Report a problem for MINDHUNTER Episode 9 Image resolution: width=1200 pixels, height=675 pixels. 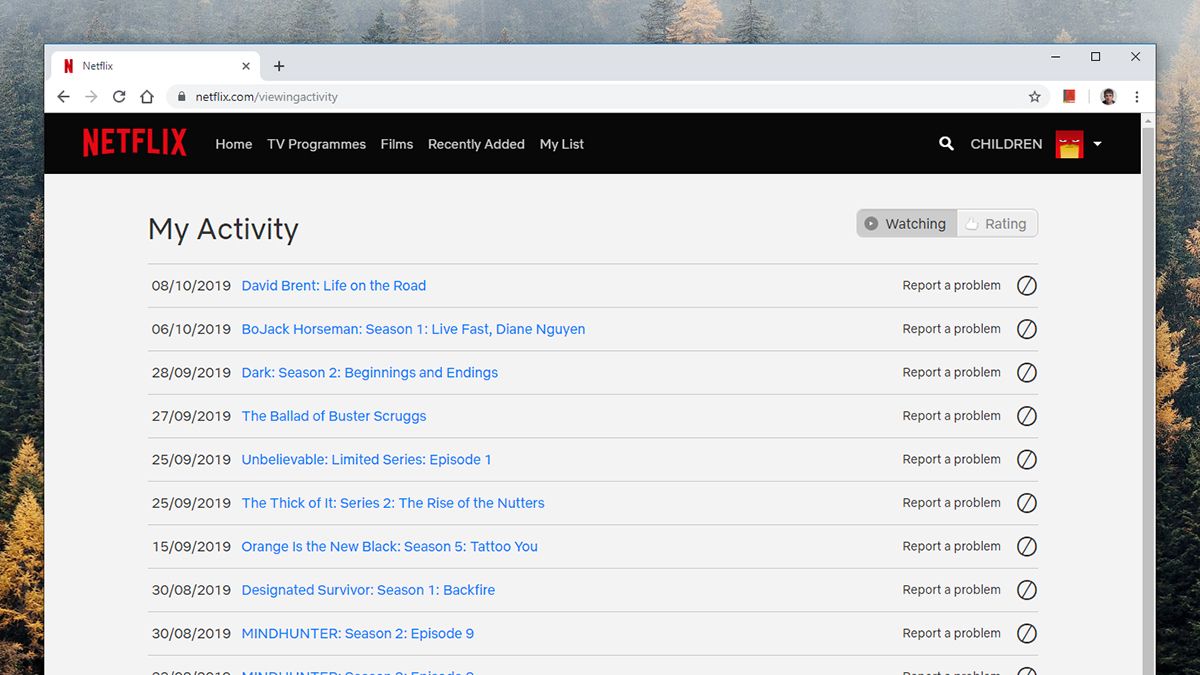coord(951,634)
